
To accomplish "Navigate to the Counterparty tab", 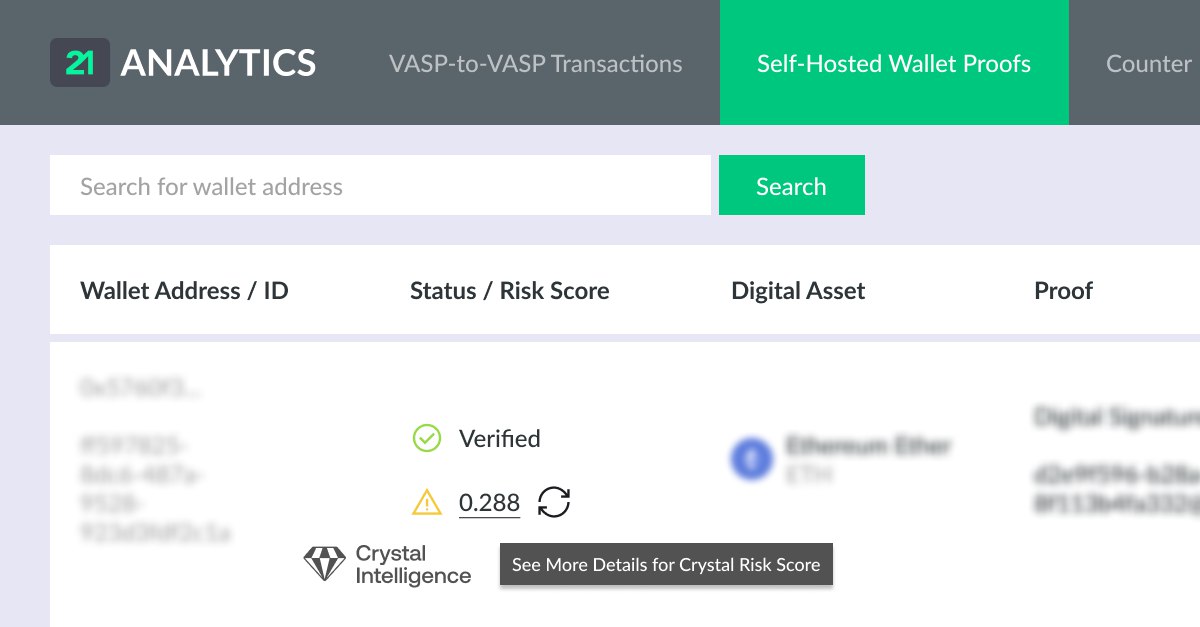I will coord(1148,63).
